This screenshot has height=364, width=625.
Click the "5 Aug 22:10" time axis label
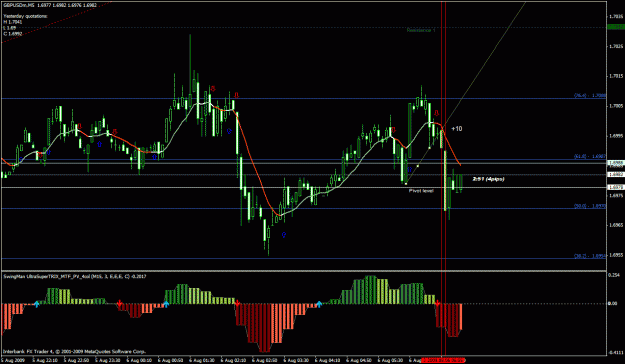pos(45,360)
